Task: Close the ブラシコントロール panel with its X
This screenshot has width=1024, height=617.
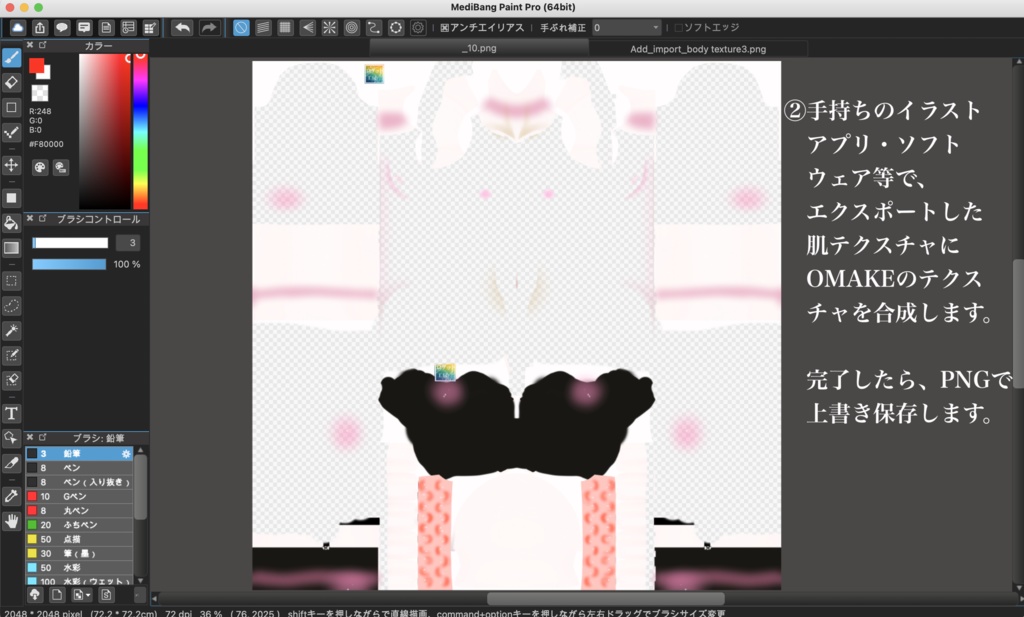Action: click(30, 219)
